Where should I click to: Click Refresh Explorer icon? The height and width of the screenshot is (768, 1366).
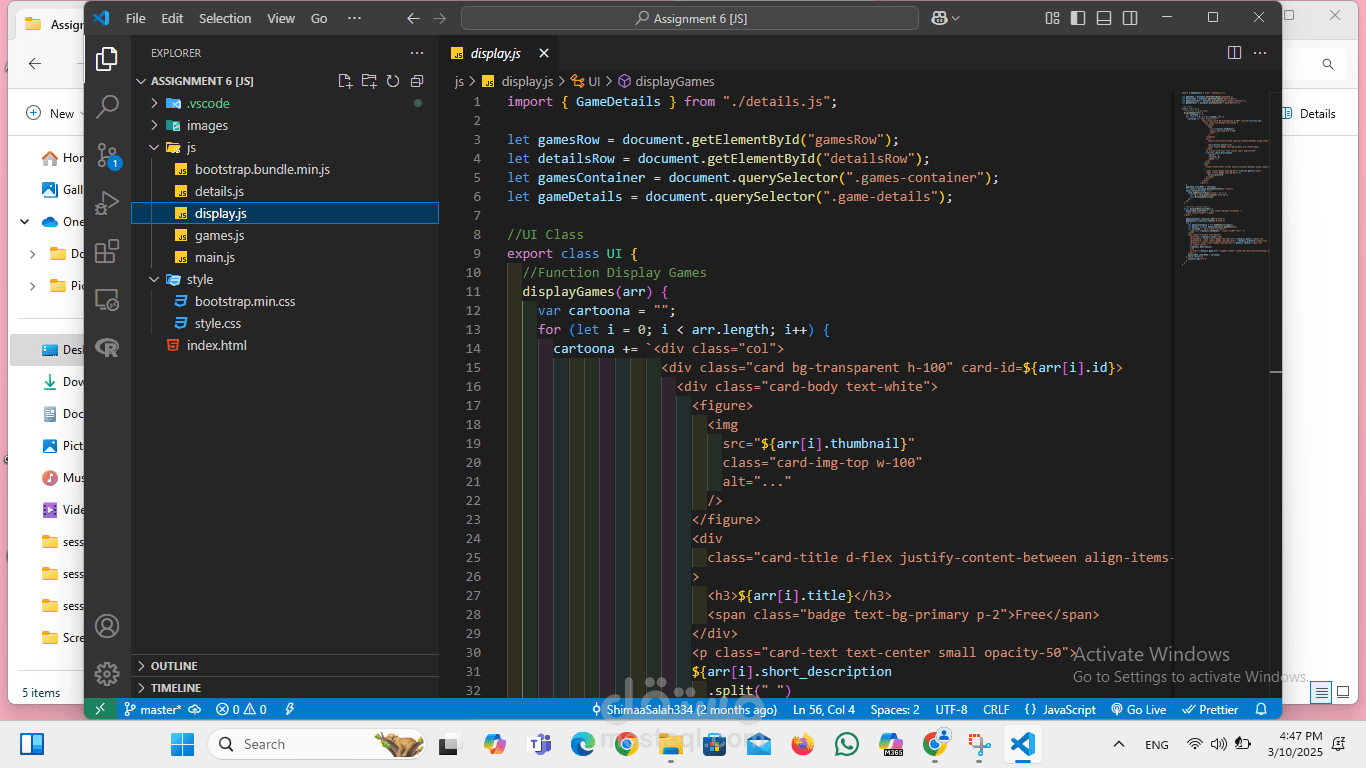click(x=393, y=81)
